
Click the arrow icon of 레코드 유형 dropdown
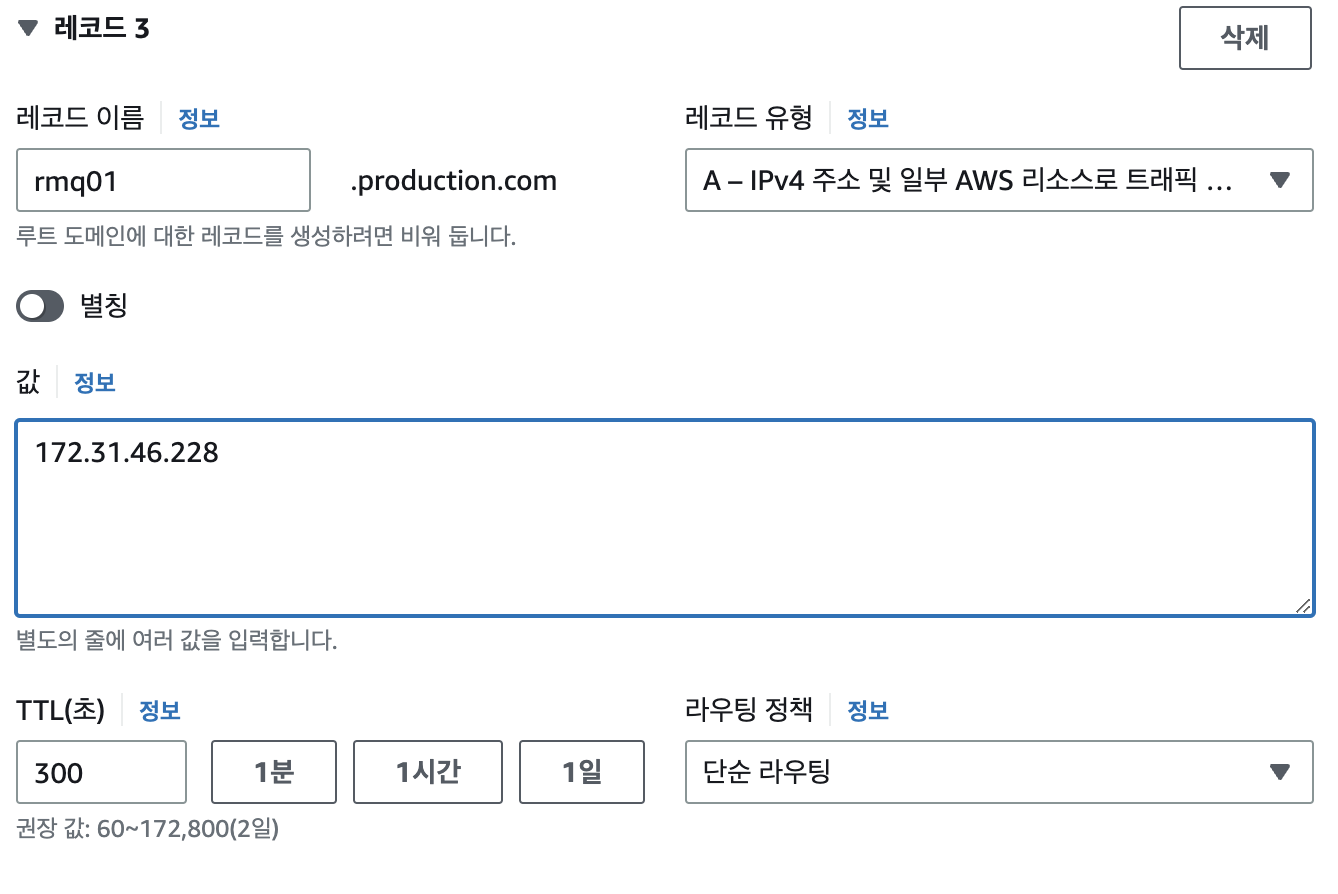click(1278, 180)
